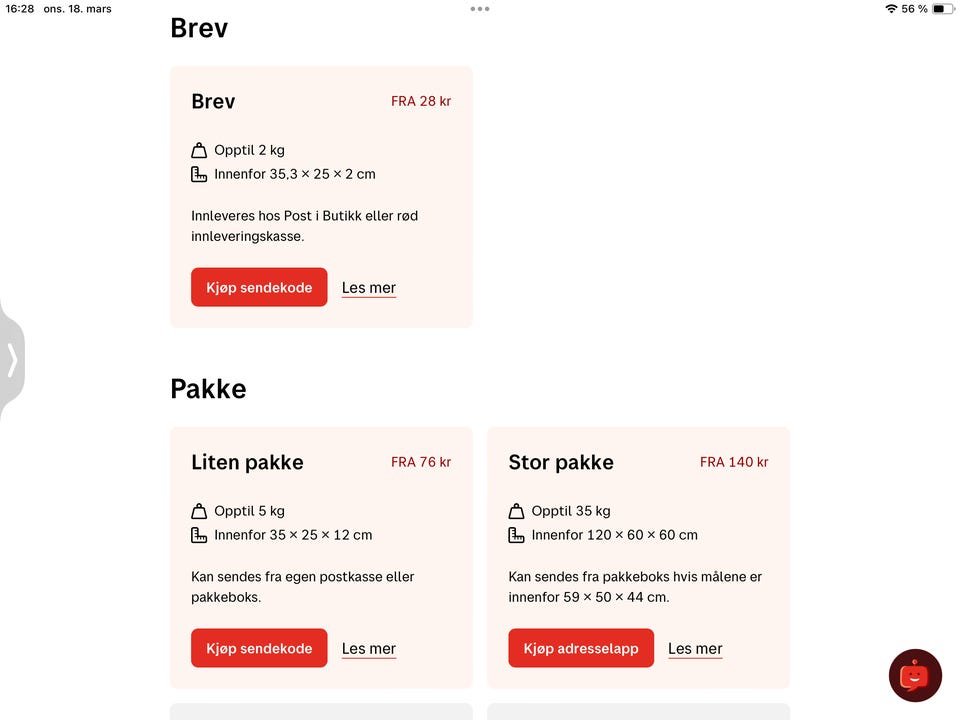Image resolution: width=960 pixels, height=720 pixels.
Task: Open the chatbot assistant icon
Action: tap(915, 675)
